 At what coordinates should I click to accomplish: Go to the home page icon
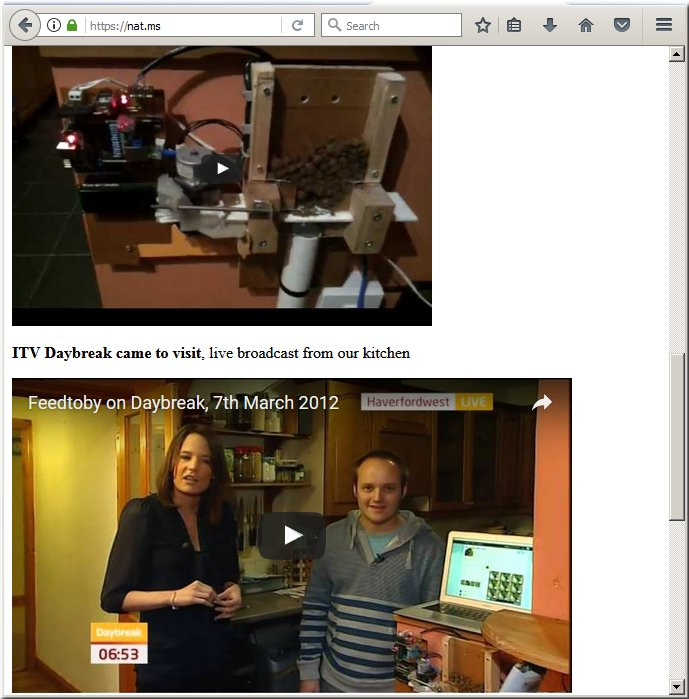coord(586,25)
